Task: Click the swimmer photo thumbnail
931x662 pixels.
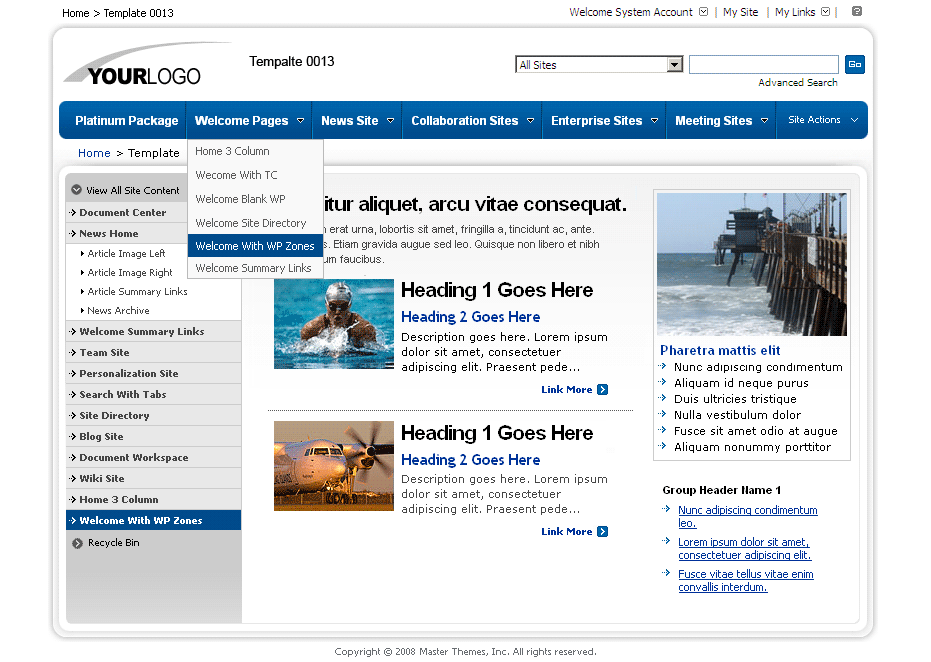Action: pyautogui.click(x=333, y=323)
